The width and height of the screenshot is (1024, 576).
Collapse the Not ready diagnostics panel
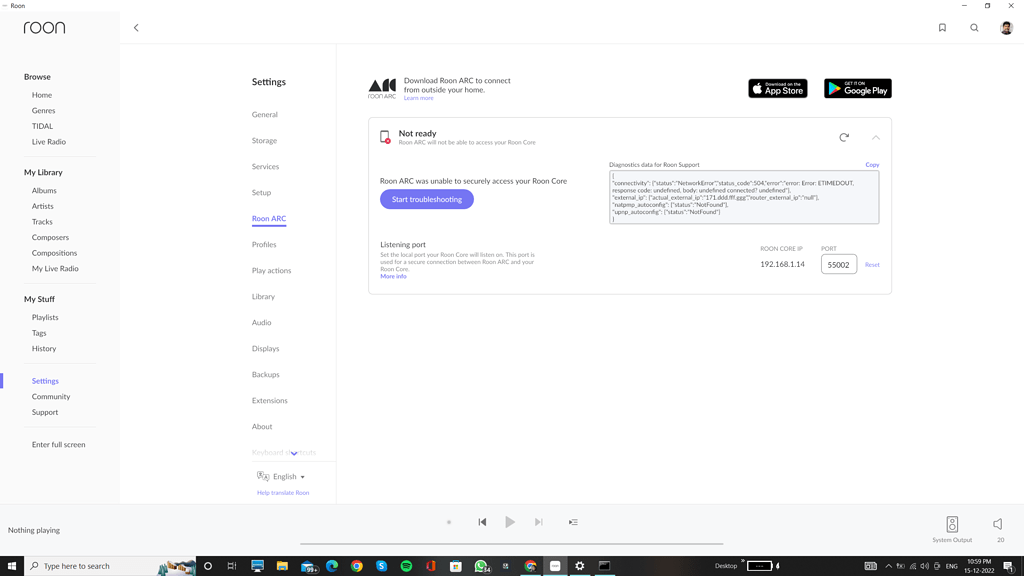[875, 137]
